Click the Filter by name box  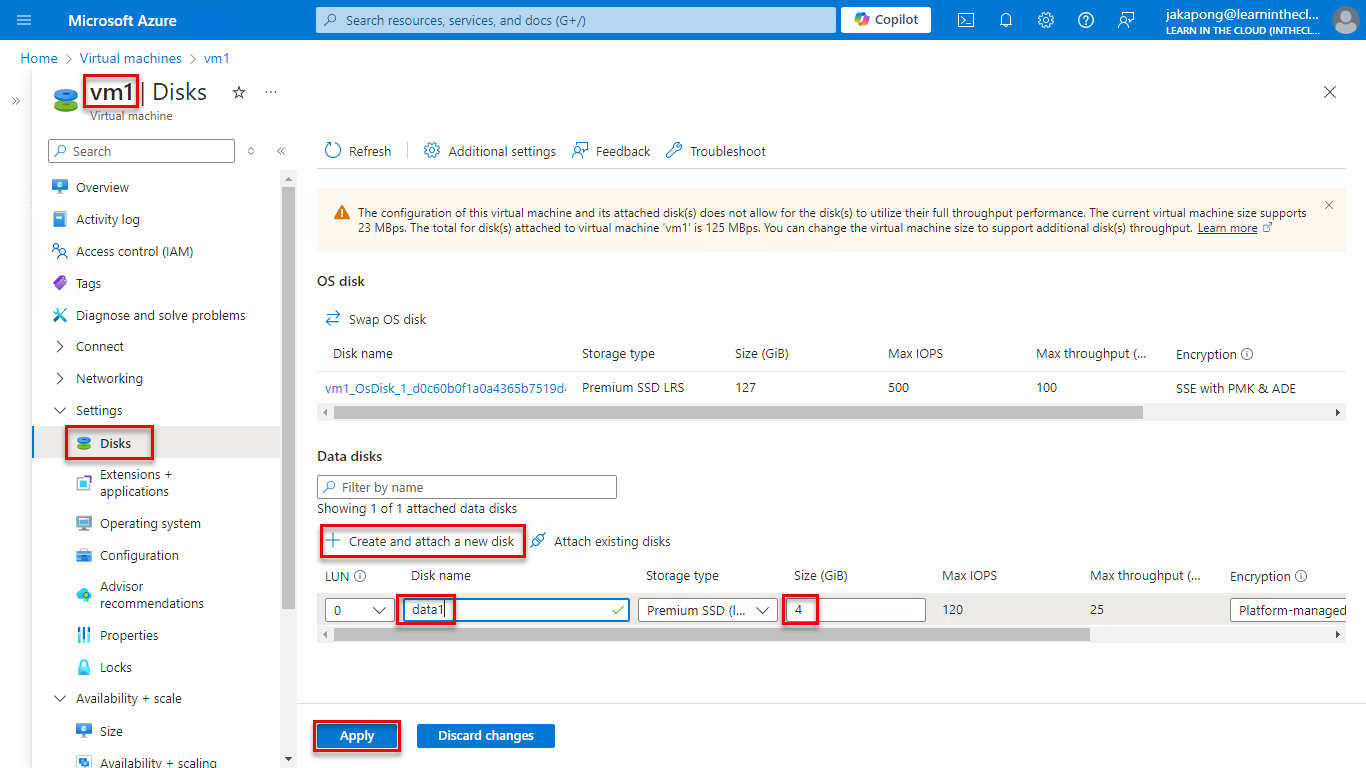[x=467, y=487]
